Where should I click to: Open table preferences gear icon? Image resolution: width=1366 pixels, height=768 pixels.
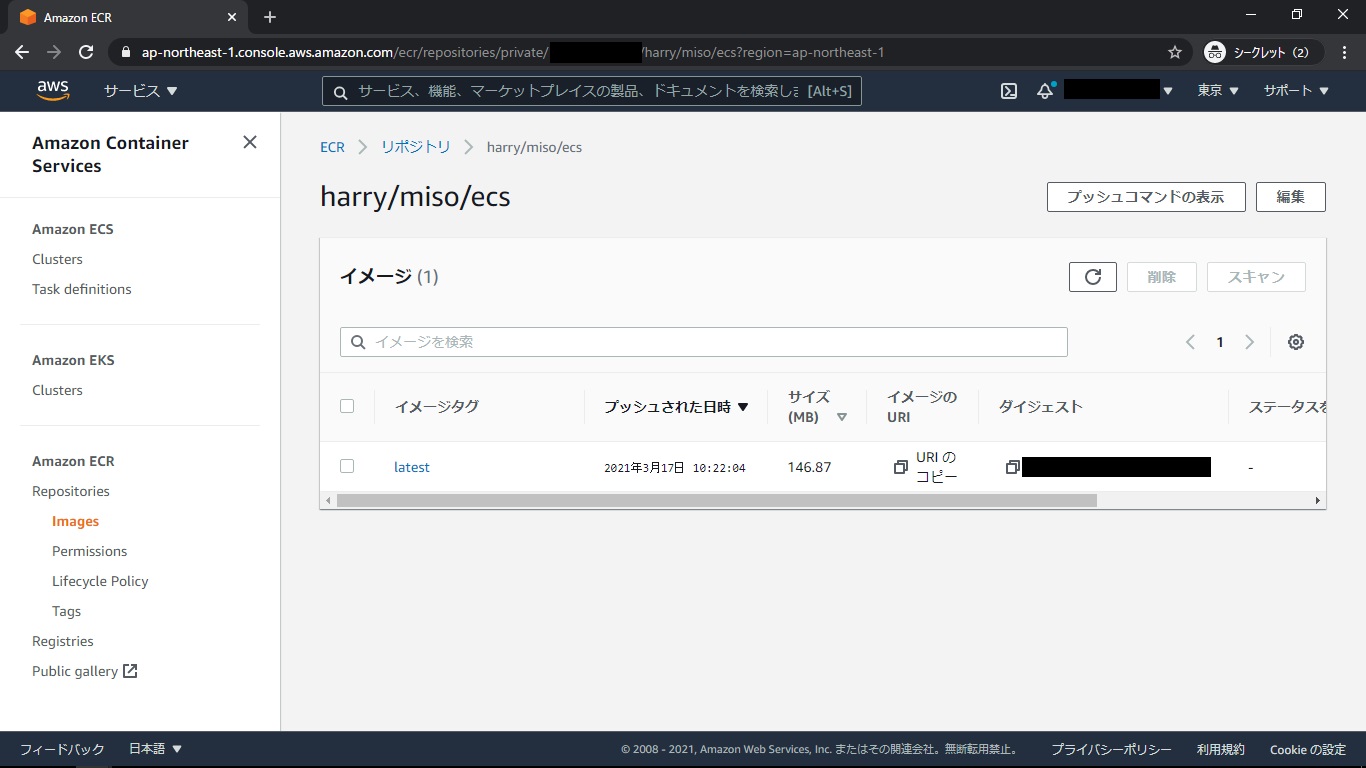pyautogui.click(x=1295, y=342)
